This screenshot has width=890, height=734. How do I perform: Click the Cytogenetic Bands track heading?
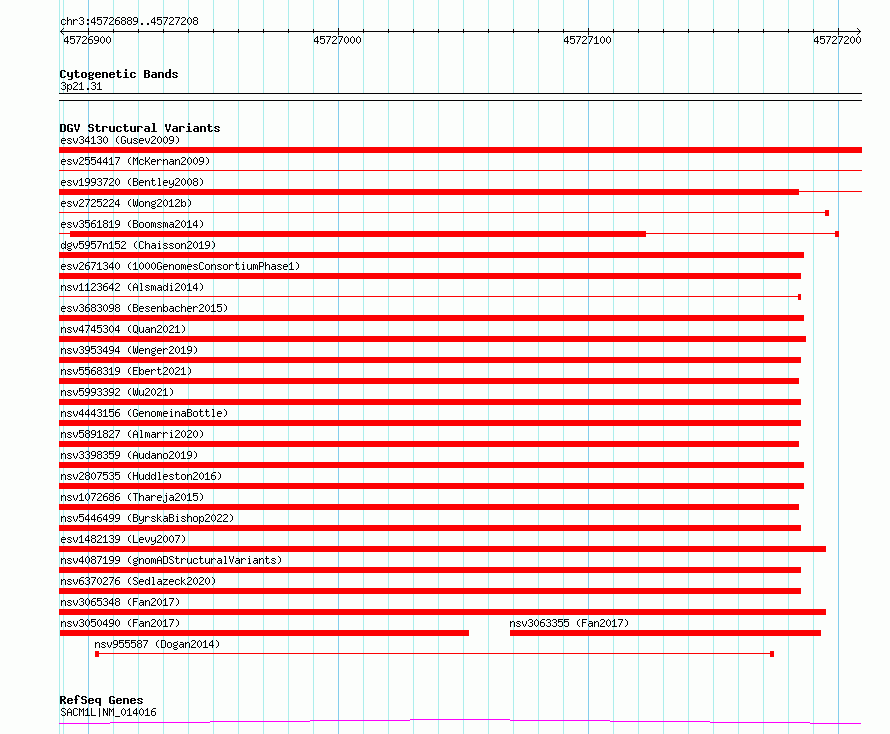(x=119, y=74)
